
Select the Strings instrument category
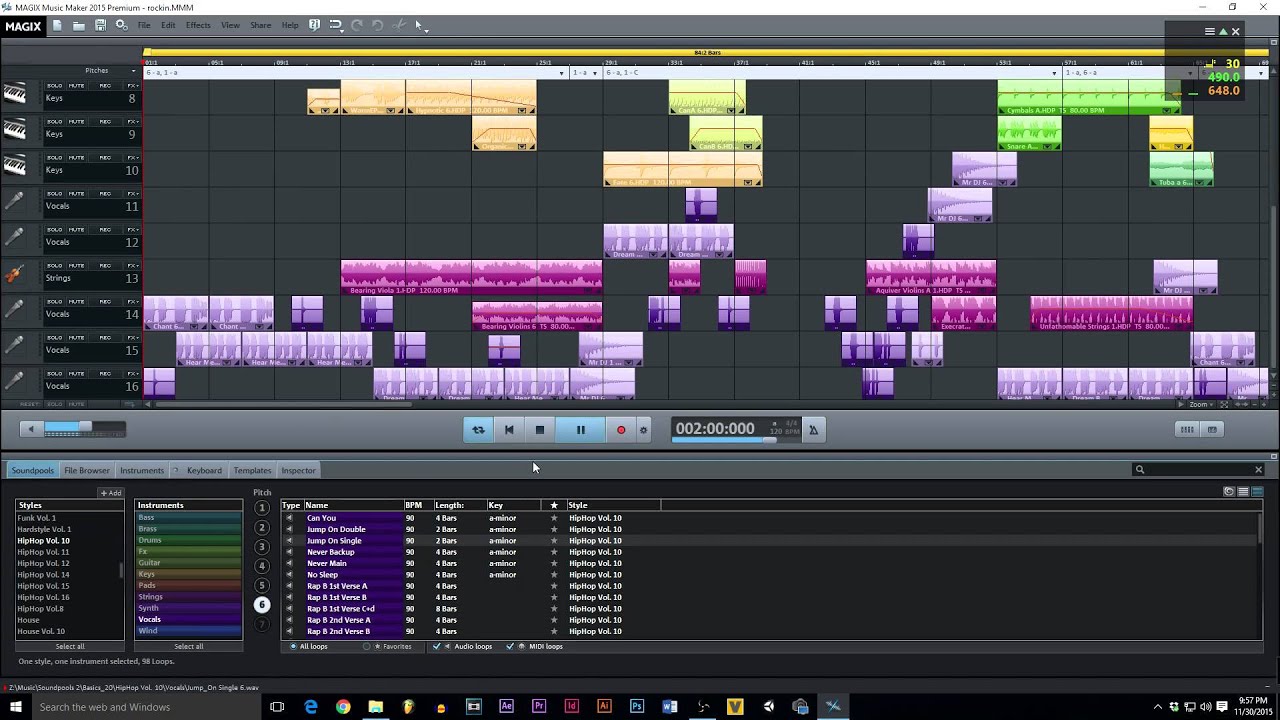pyautogui.click(x=188, y=597)
